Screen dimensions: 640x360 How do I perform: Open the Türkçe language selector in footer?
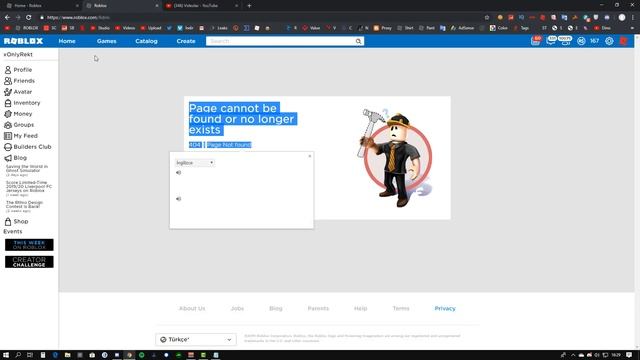[x=196, y=340]
